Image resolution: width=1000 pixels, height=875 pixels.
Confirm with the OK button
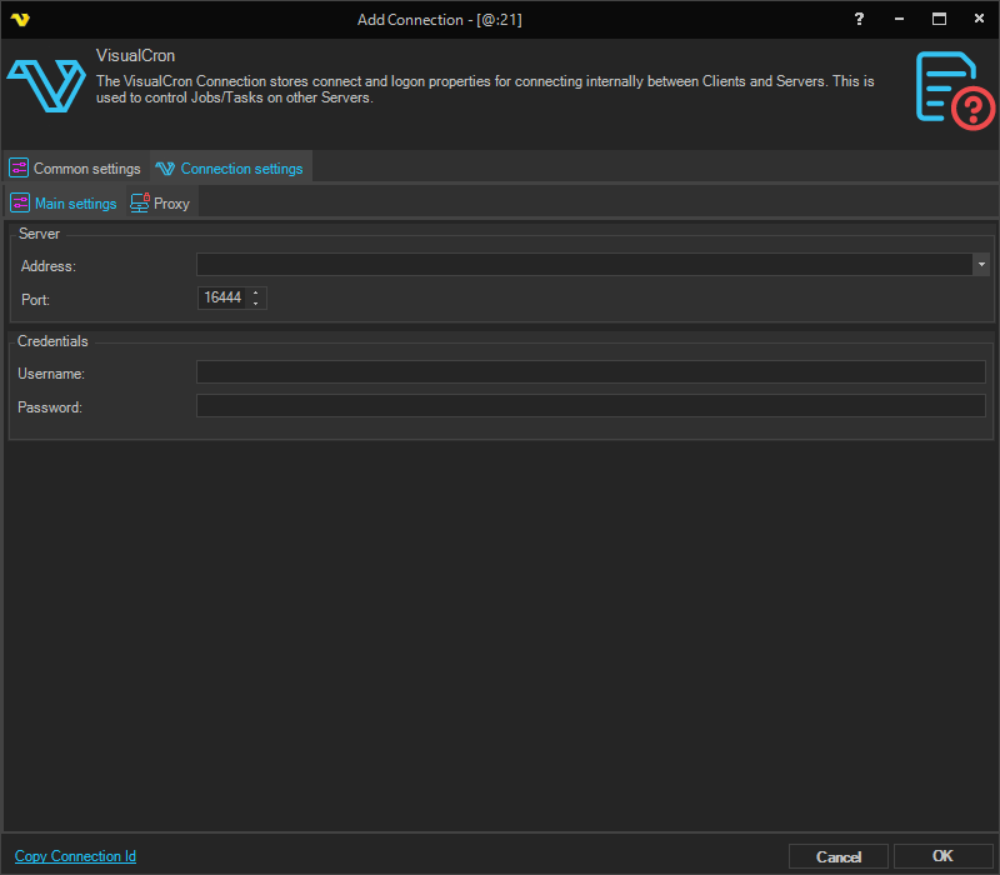942,856
